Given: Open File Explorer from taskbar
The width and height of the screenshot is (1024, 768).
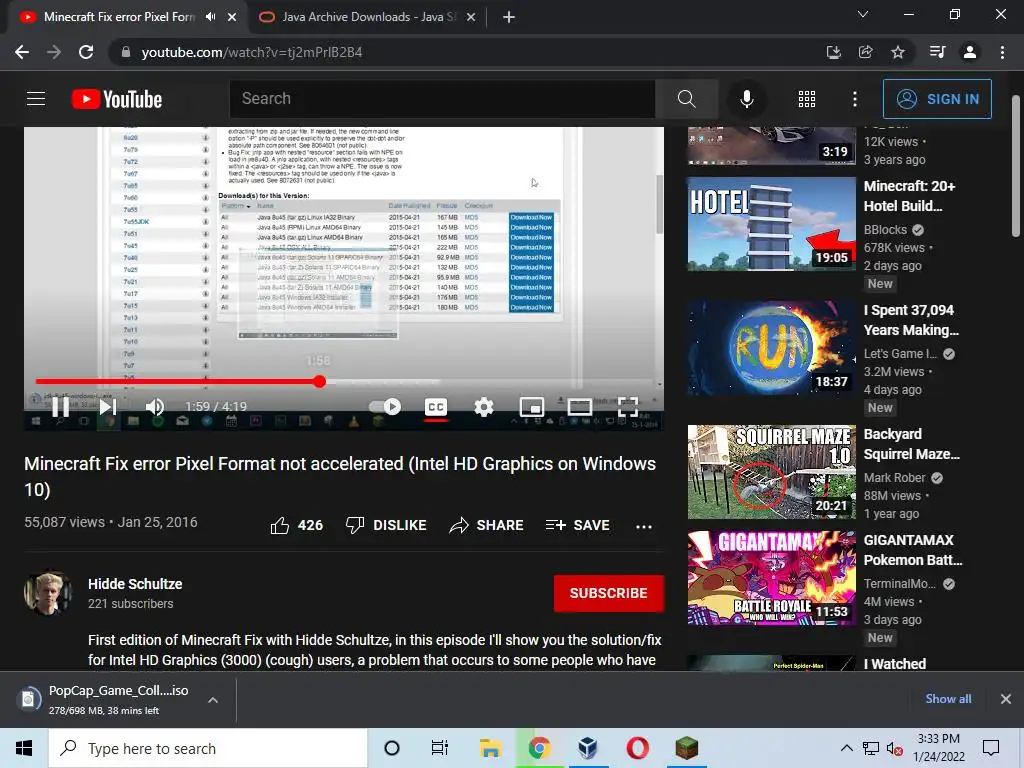Looking at the screenshot, I should [490, 748].
